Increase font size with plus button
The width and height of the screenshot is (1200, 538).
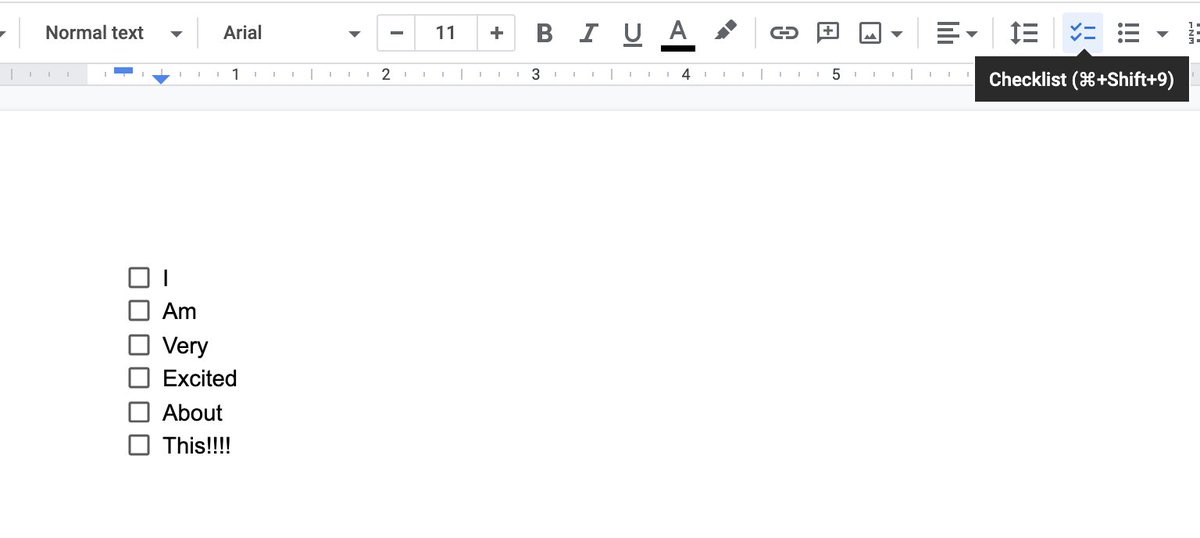[x=496, y=33]
